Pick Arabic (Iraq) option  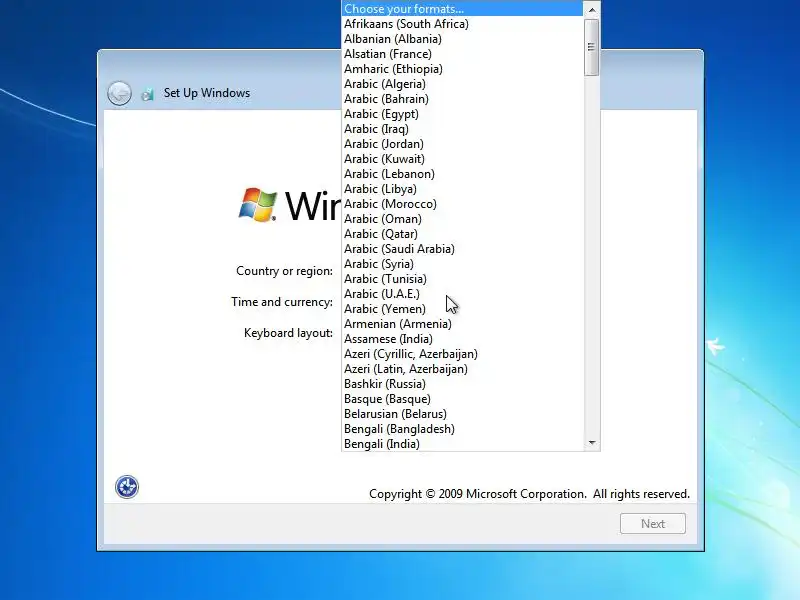tap(462, 129)
